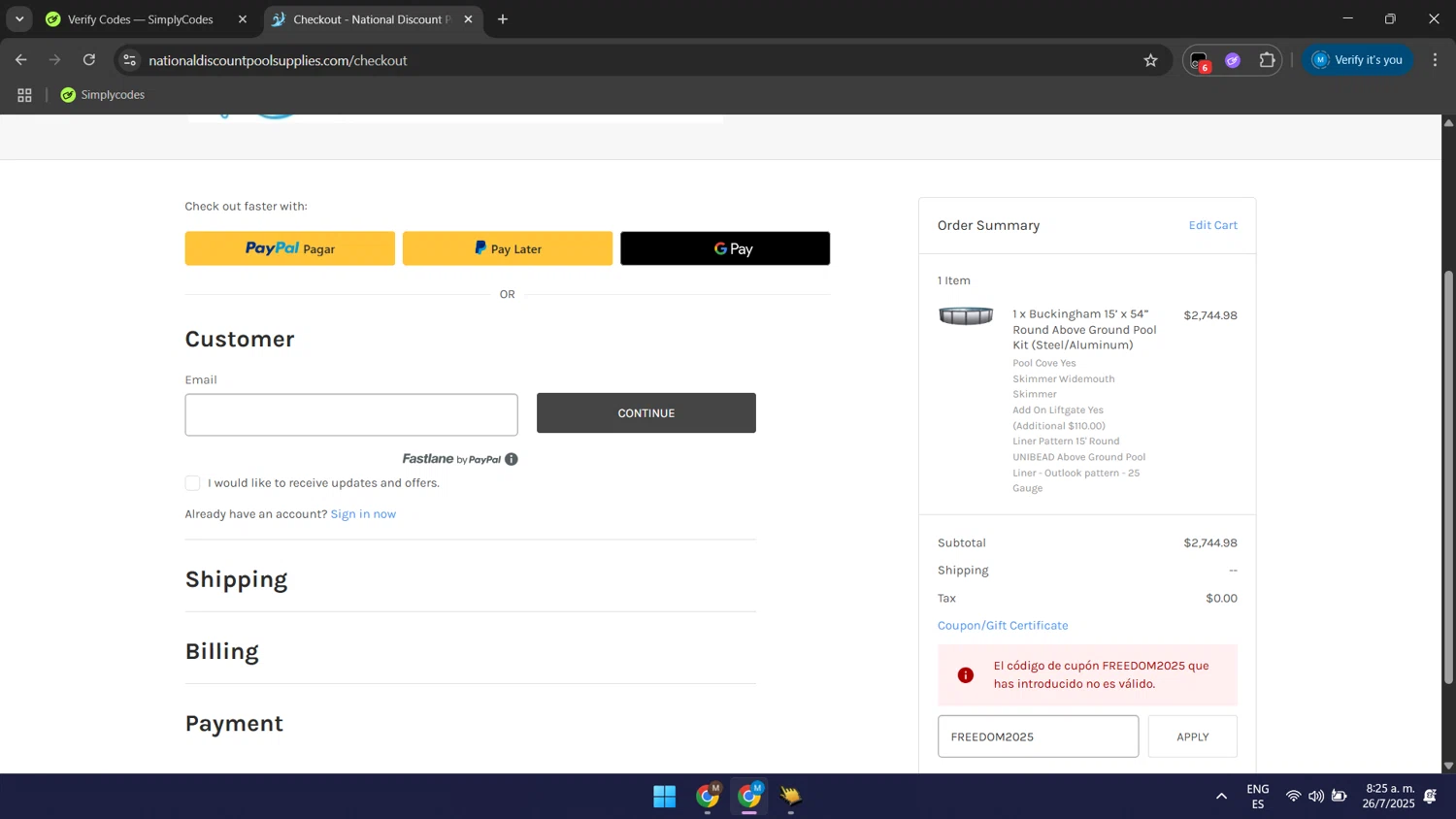Click the Verify it's you profile button
Viewport: 1456px width, 819px height.
[x=1357, y=60]
